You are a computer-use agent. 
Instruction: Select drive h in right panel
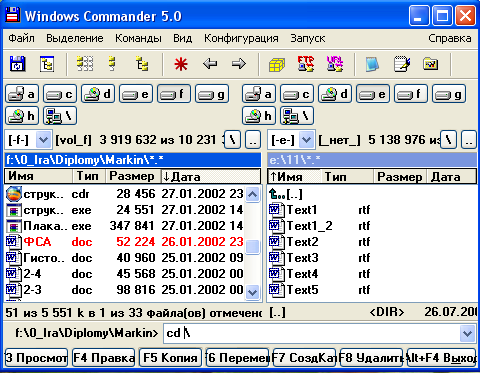click(x=259, y=116)
